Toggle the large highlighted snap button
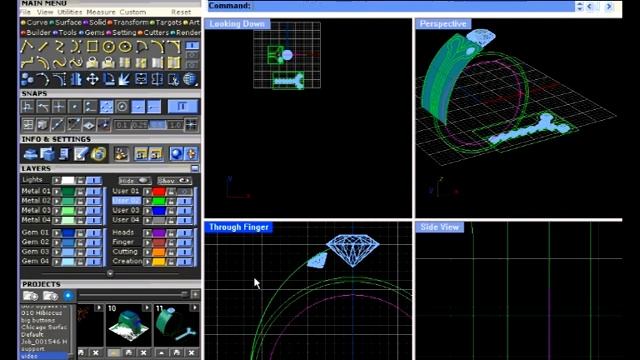Viewport: 640px width, 360px height. 182,107
